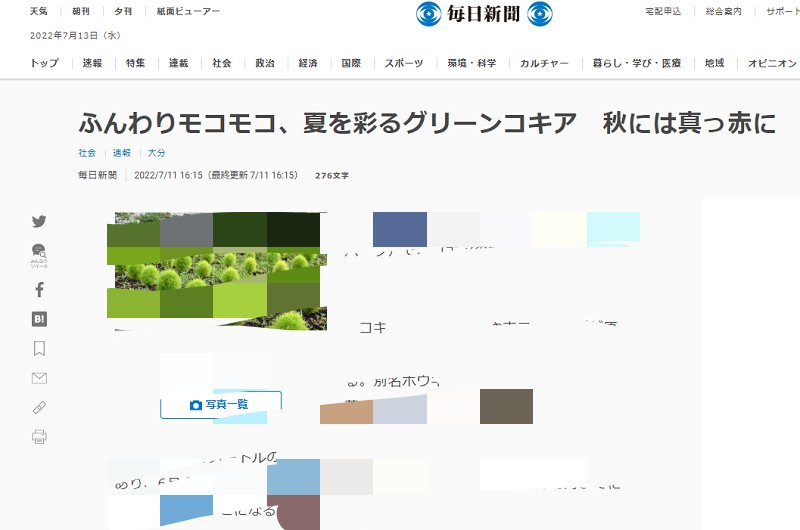Select 地域 menu item
This screenshot has width=800, height=530.
pyautogui.click(x=714, y=63)
